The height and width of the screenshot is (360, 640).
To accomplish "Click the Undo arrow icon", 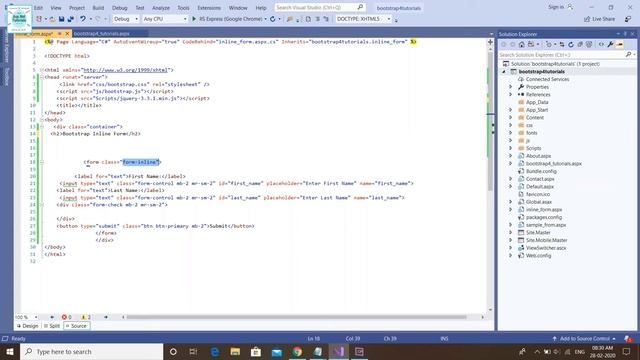I will (x=83, y=19).
